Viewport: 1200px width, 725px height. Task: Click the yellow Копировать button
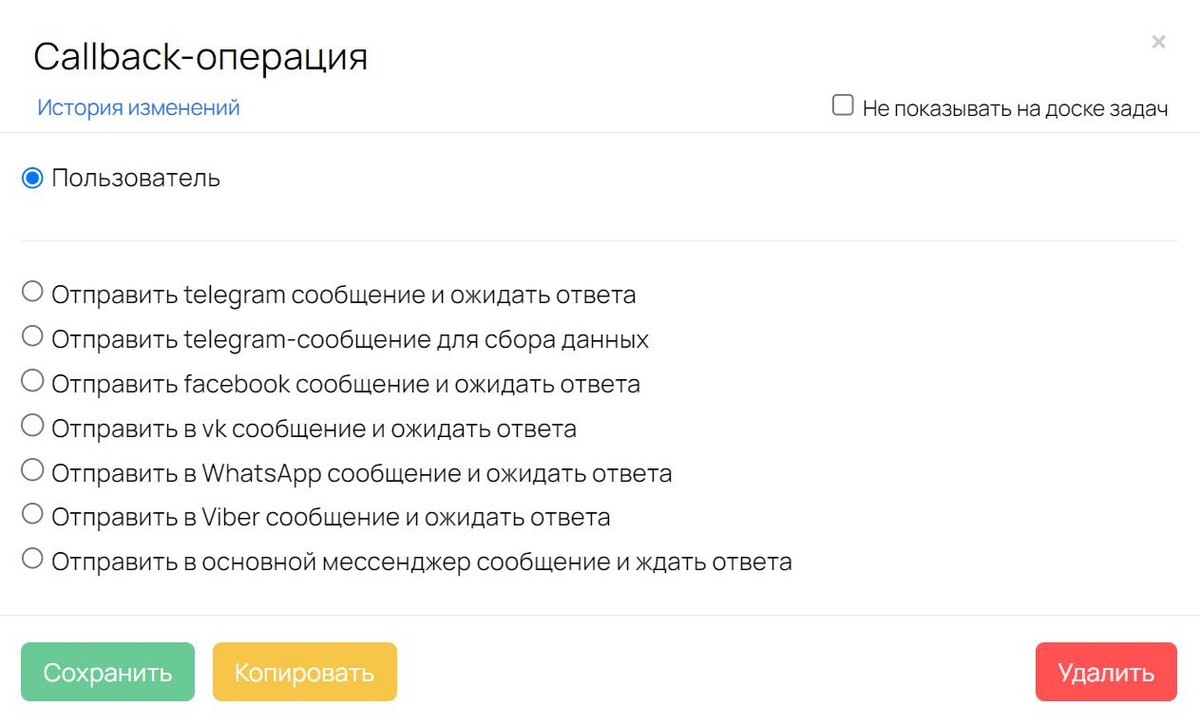[305, 672]
